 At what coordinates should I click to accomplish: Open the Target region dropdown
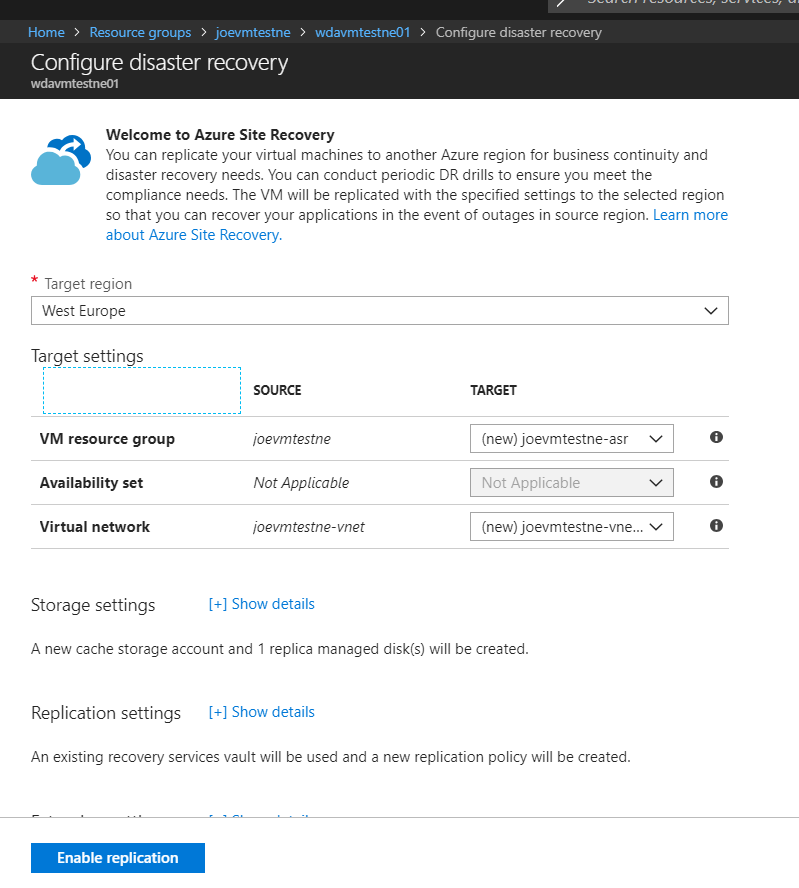point(379,311)
